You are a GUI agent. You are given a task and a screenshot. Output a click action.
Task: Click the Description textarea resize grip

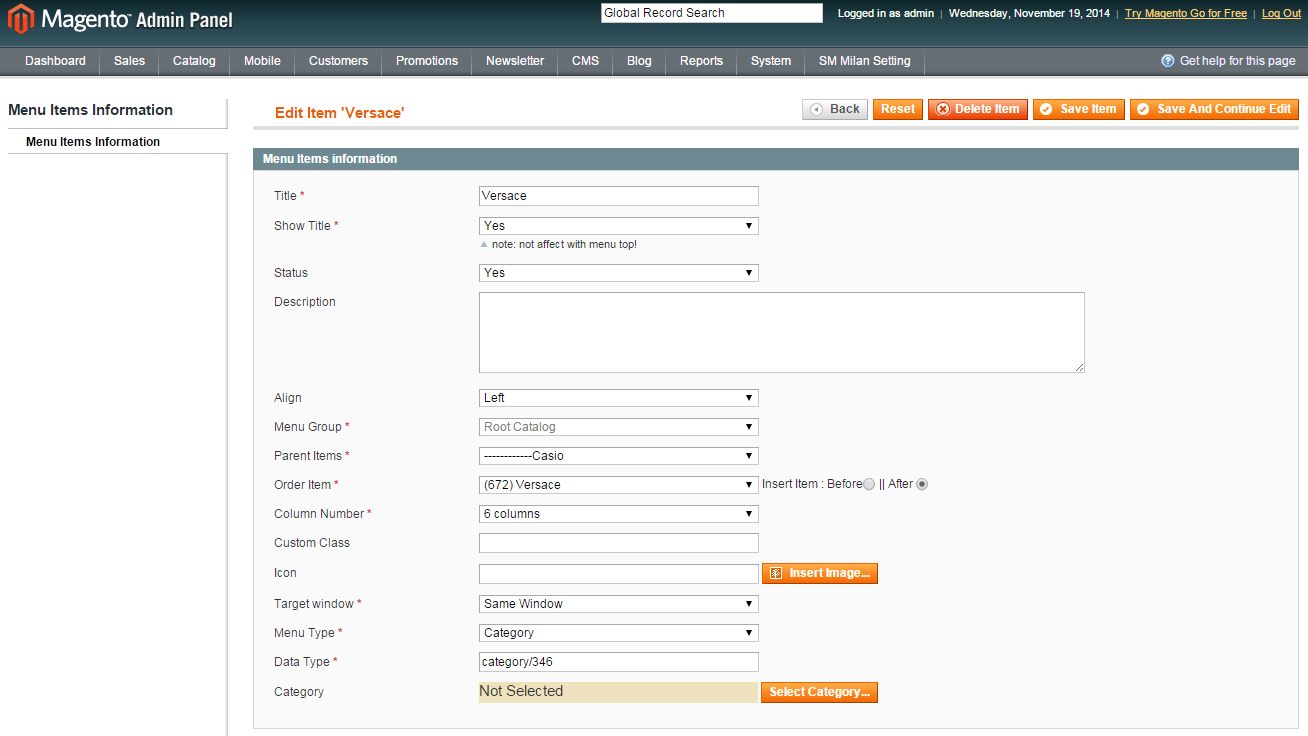pos(1079,367)
